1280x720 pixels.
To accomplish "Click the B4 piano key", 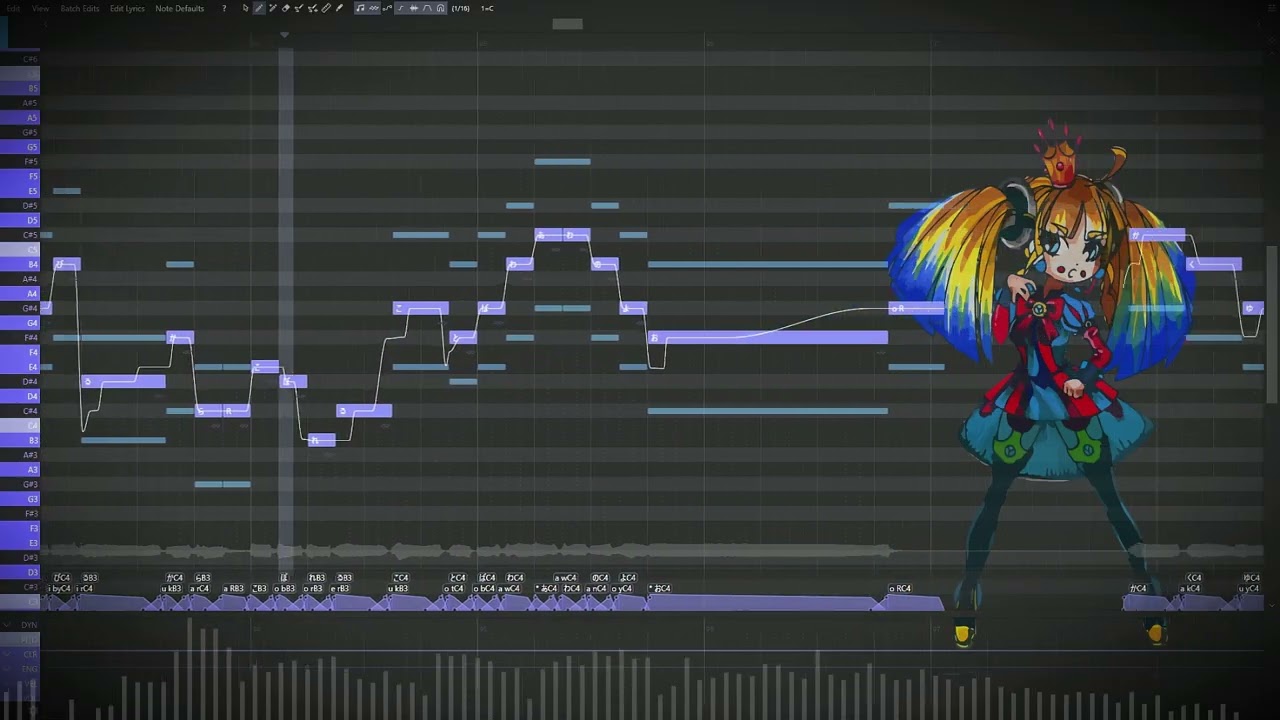I will (20, 264).
